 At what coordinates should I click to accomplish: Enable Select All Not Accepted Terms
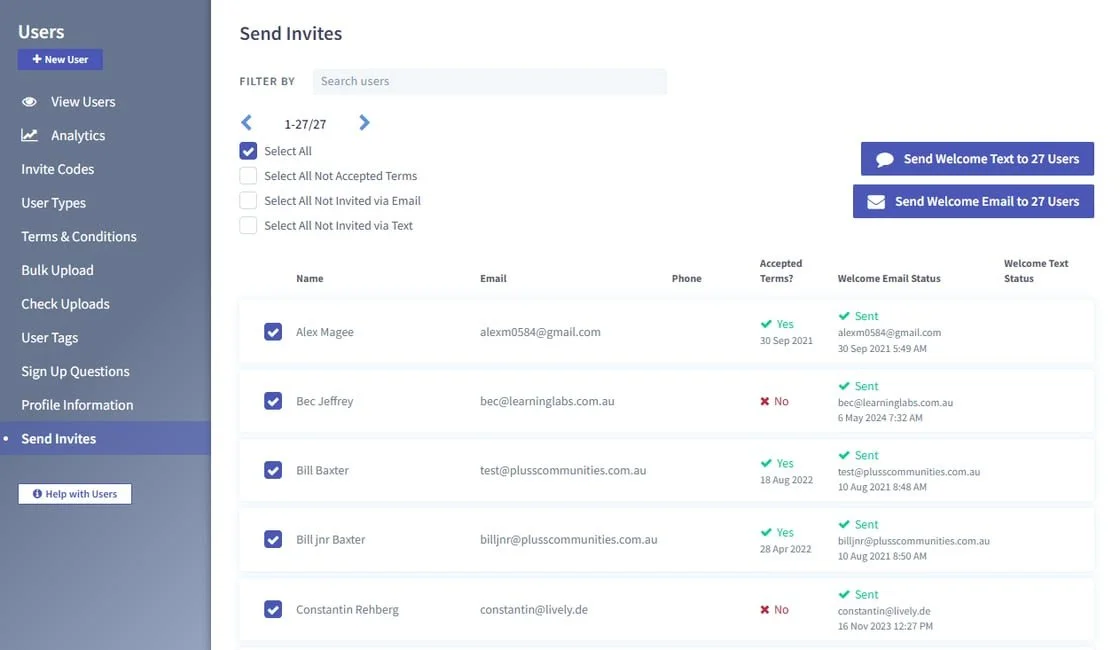coord(247,175)
